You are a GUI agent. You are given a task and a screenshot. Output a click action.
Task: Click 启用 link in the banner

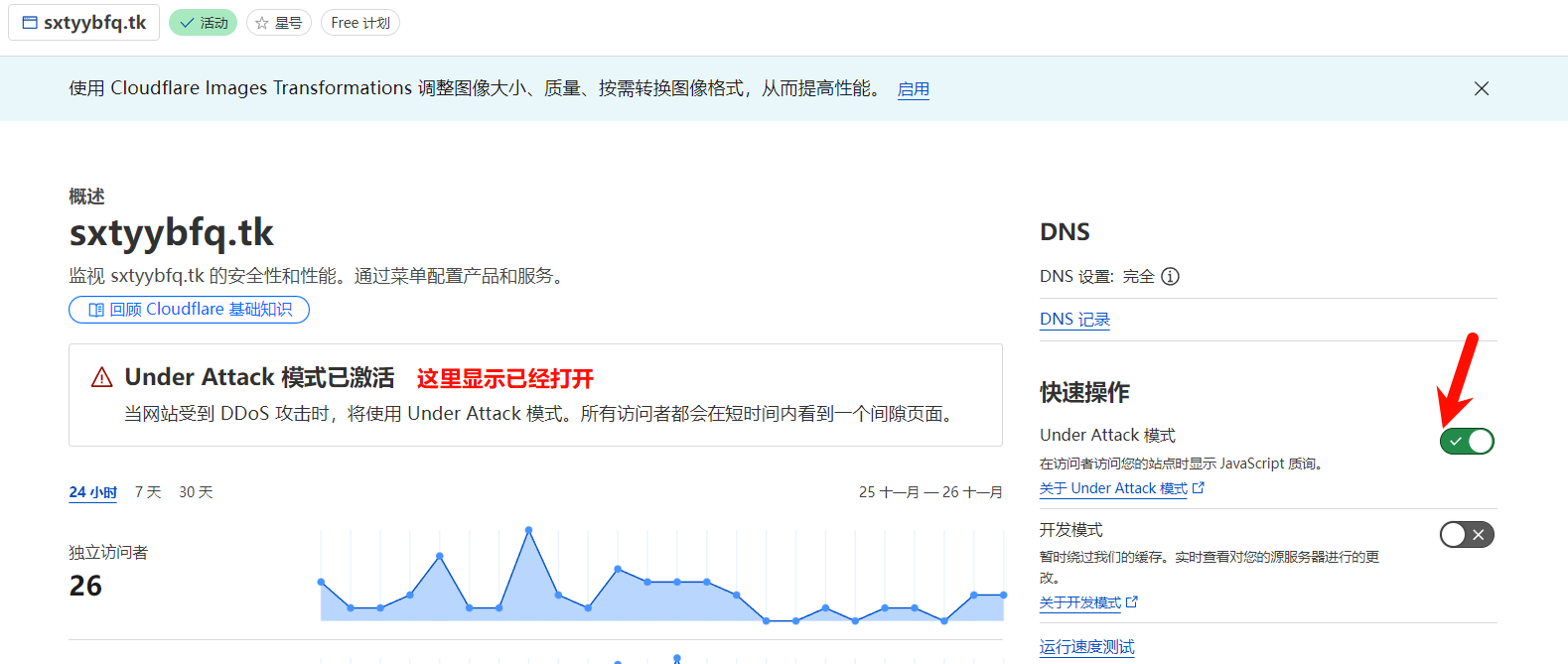[x=913, y=89]
